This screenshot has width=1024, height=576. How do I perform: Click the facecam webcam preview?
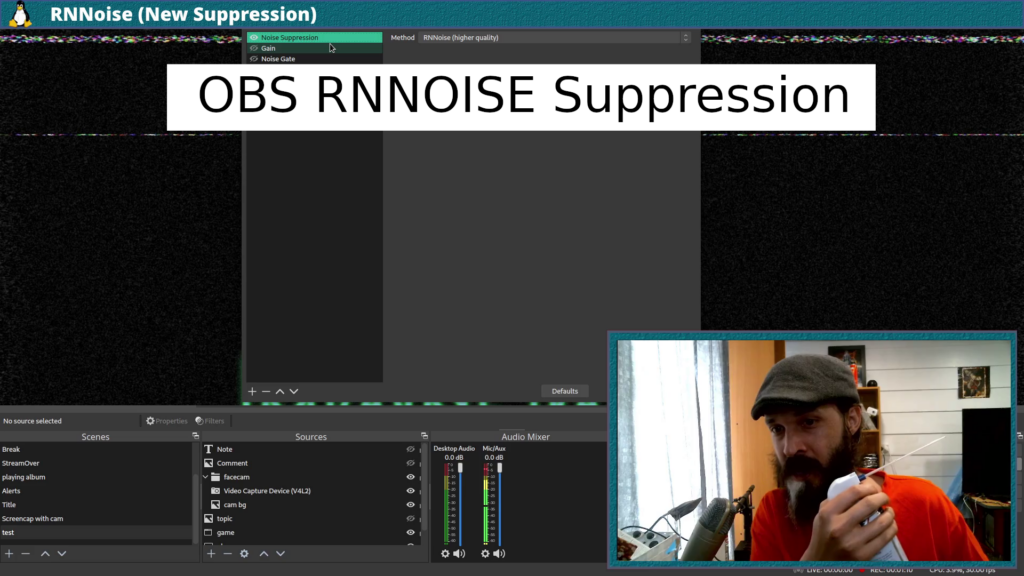[x=813, y=449]
